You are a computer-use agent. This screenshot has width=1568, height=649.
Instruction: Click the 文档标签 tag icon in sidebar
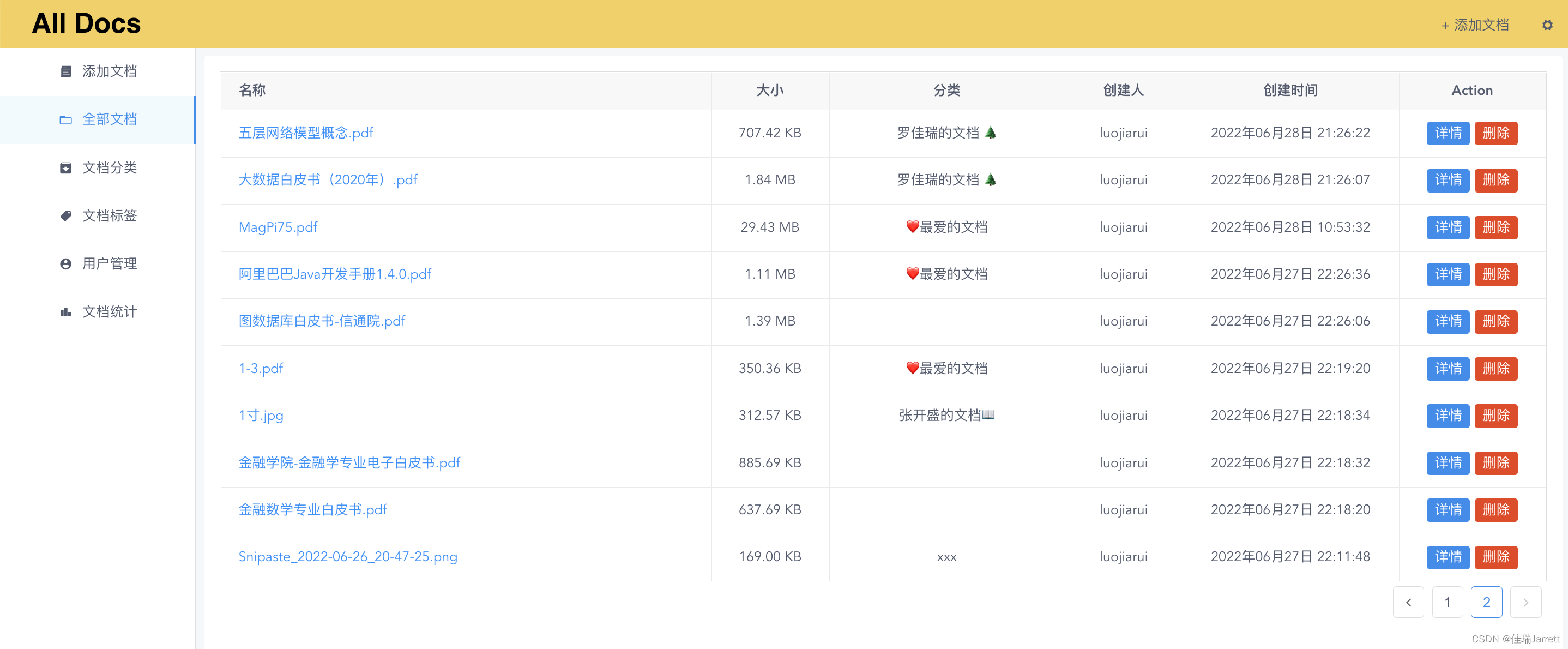click(x=66, y=215)
